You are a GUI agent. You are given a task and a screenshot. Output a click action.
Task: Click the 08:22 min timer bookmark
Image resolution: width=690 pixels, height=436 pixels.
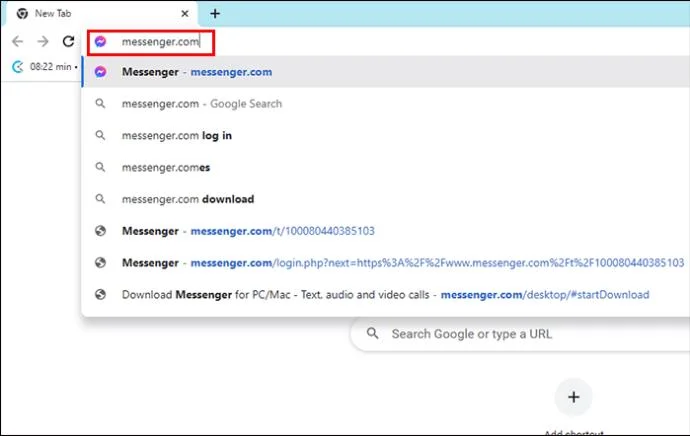click(44, 67)
